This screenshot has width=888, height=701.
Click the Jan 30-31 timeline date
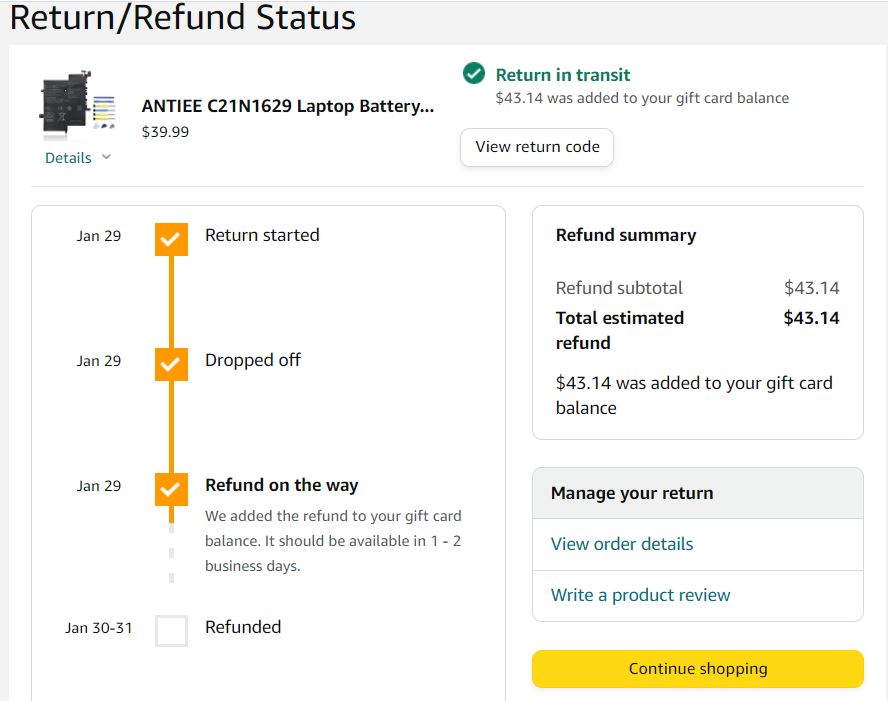[x=99, y=628]
